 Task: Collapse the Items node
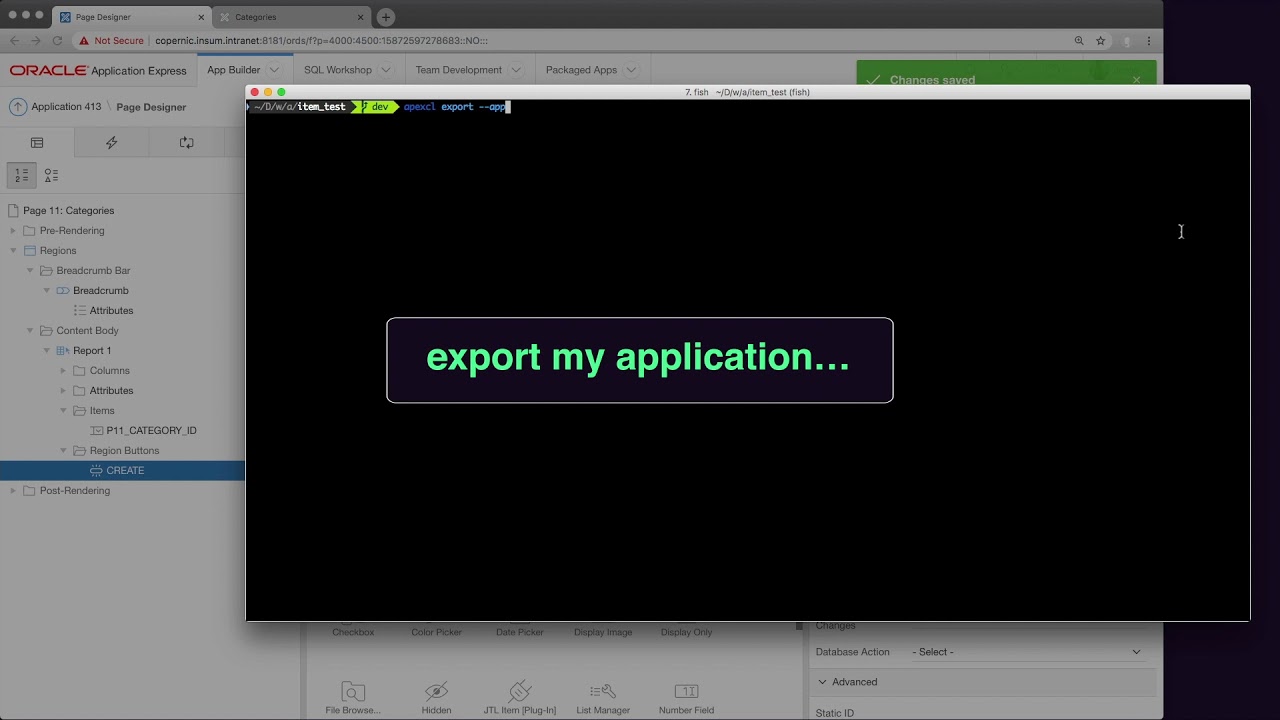[63, 411]
